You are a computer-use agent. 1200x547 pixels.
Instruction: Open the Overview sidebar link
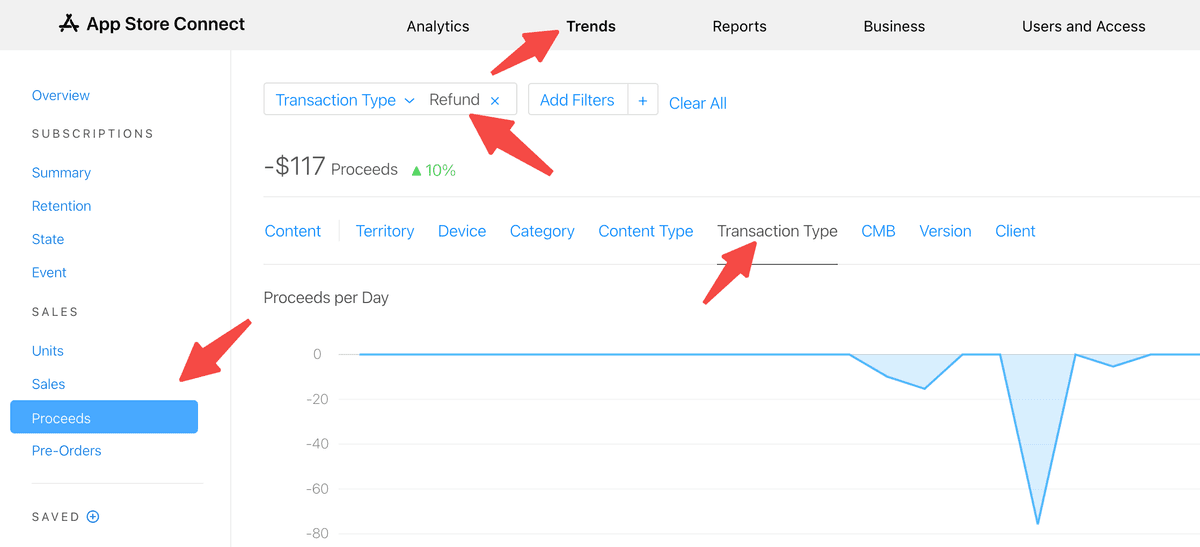click(x=61, y=96)
